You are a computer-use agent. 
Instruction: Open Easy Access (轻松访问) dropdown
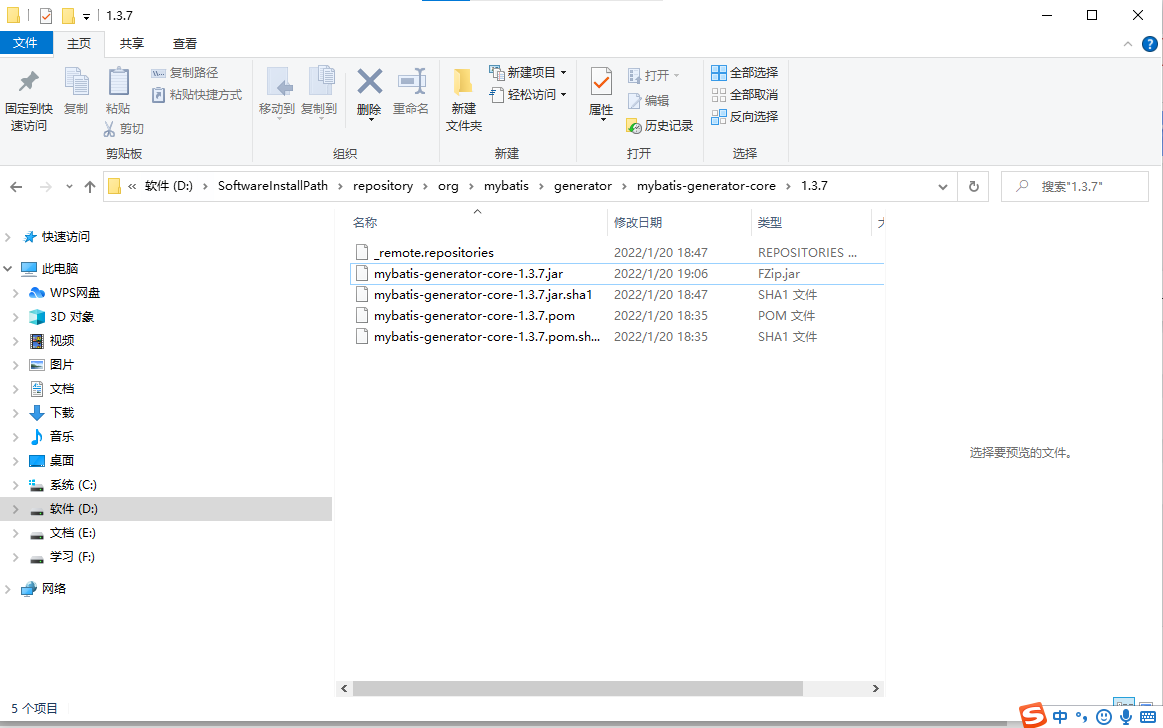pyautogui.click(x=528, y=95)
